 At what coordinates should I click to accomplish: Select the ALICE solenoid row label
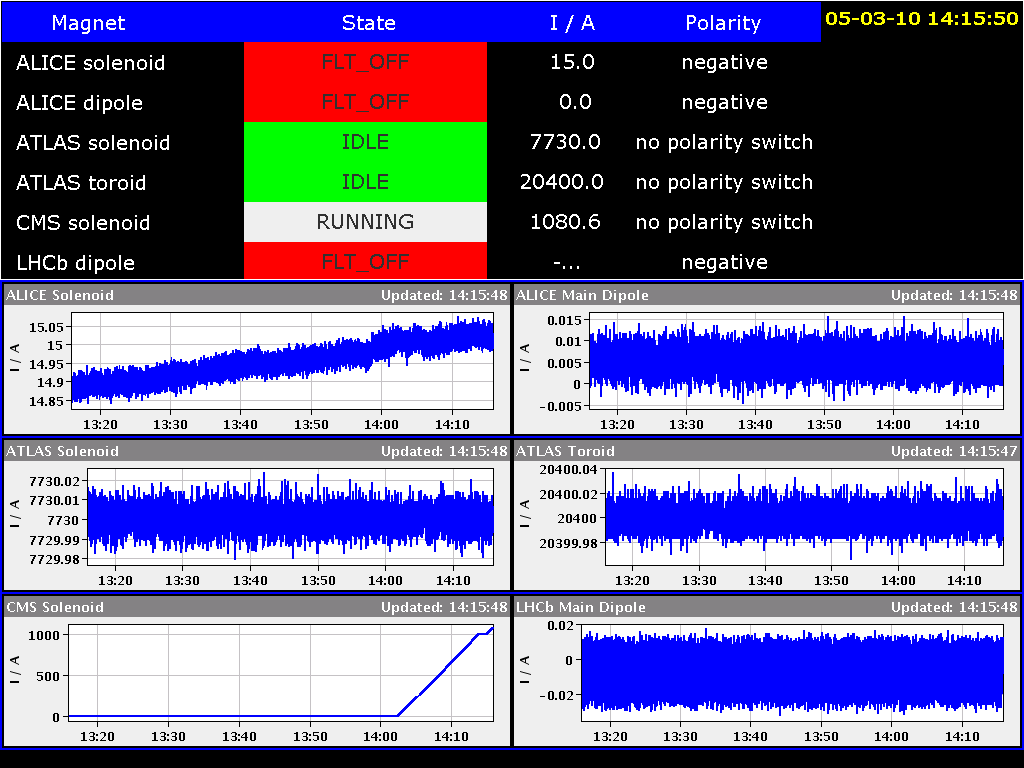tap(90, 63)
